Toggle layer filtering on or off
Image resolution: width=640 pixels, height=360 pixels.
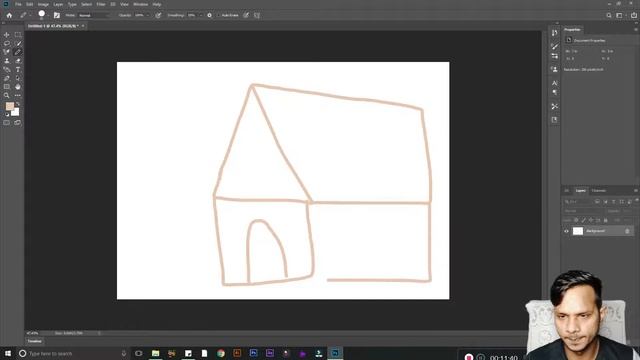[x=636, y=200]
